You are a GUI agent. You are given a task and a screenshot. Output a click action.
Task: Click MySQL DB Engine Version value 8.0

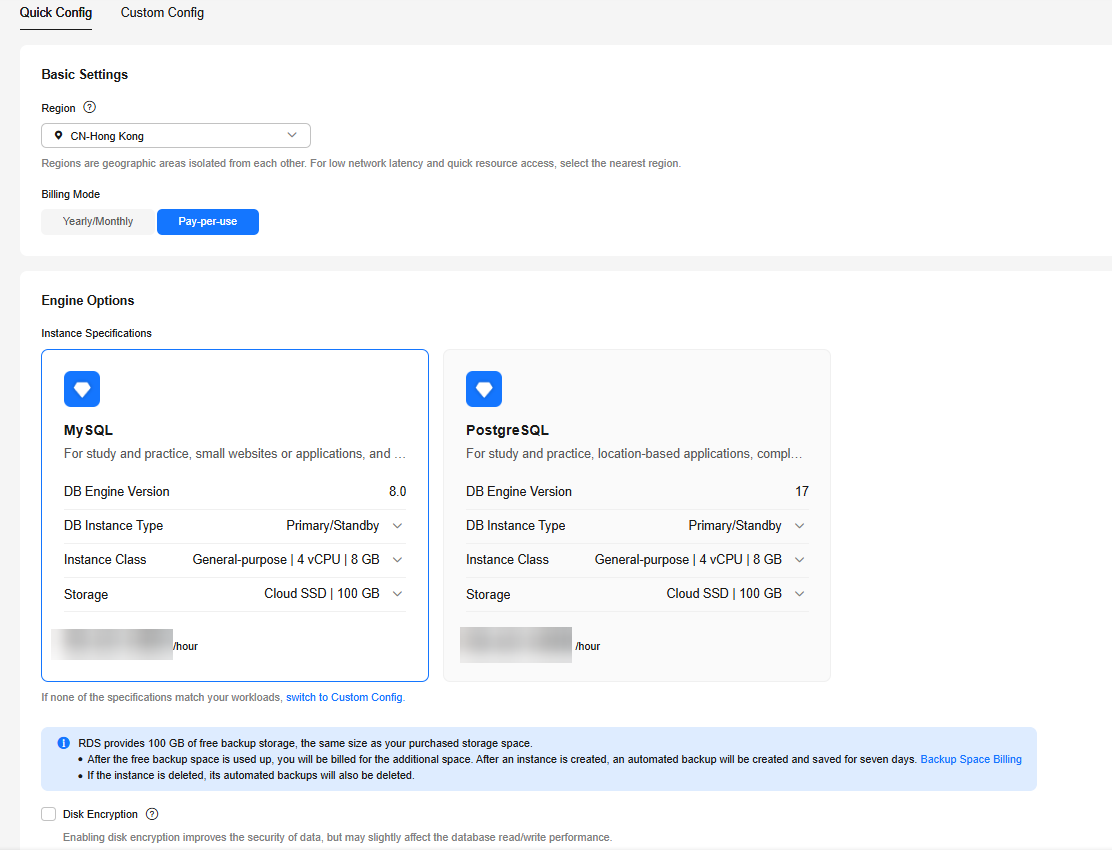pyautogui.click(x=398, y=491)
